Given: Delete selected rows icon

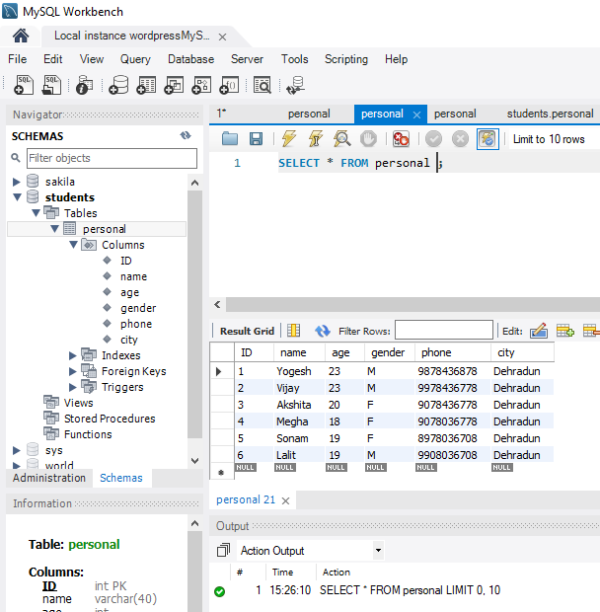Looking at the screenshot, I should 591,331.
